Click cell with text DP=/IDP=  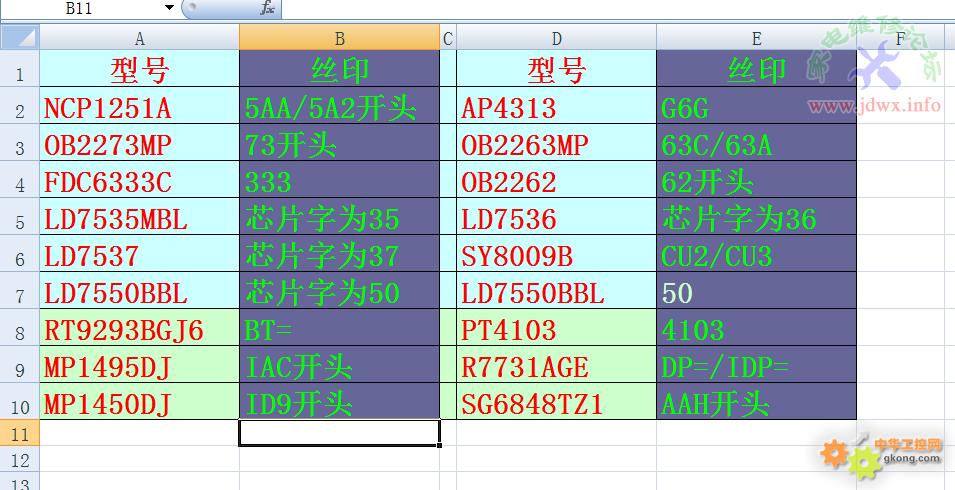point(756,367)
